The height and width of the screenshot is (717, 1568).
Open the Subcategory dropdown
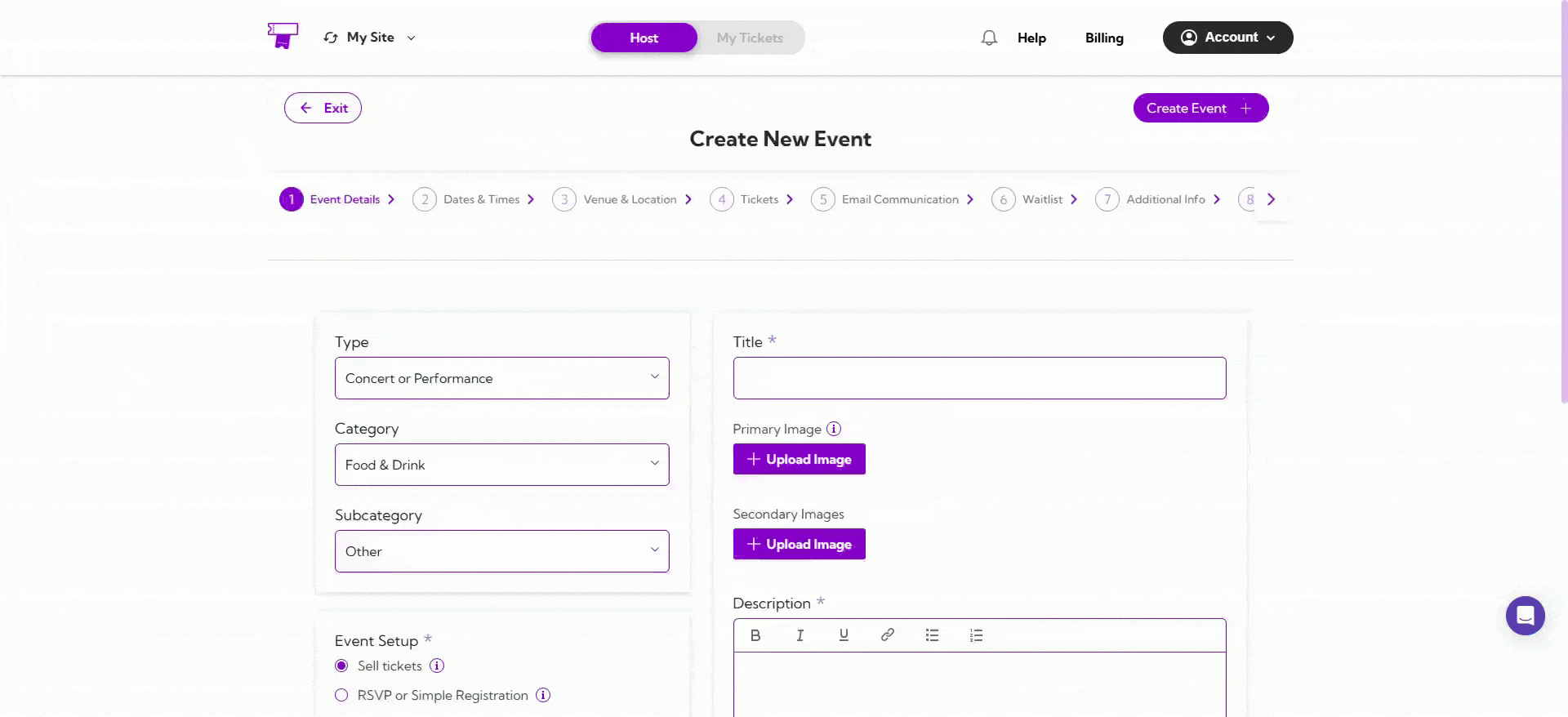(501, 551)
